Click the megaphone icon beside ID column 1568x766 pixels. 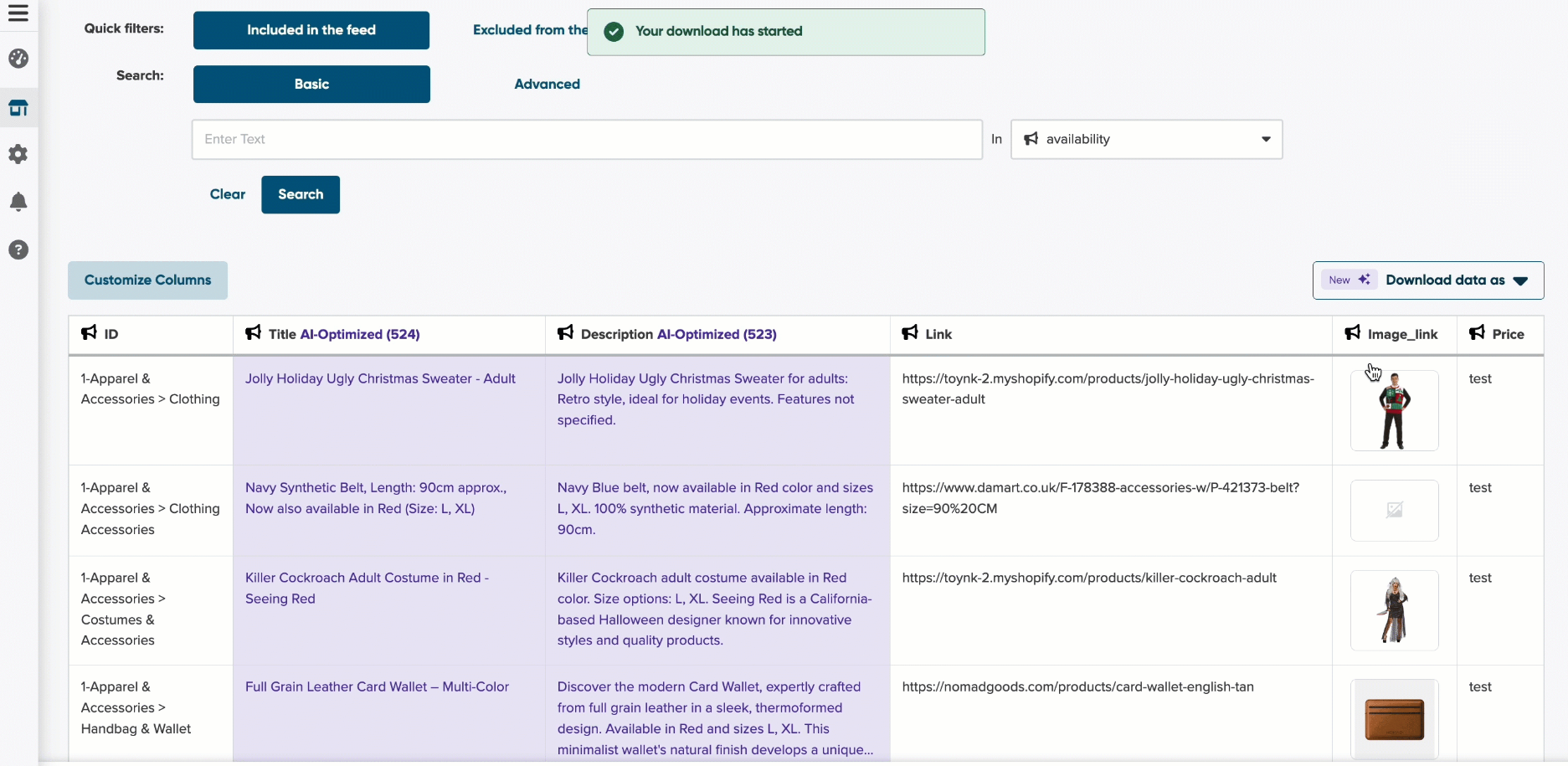click(89, 333)
